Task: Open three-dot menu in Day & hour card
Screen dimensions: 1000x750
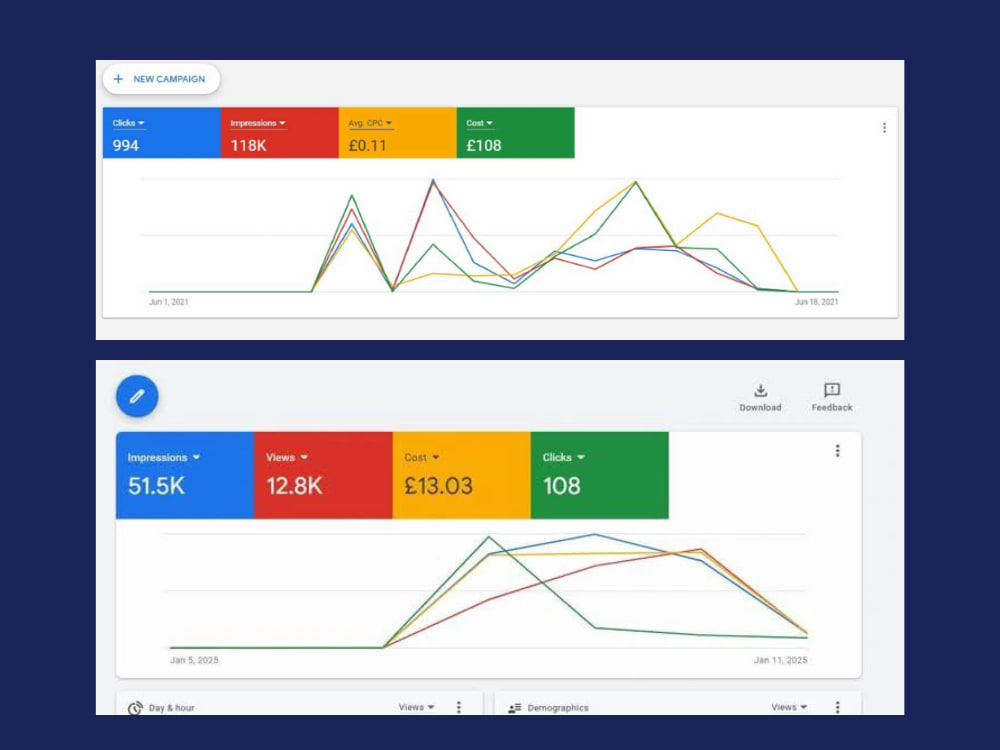Action: point(459,707)
